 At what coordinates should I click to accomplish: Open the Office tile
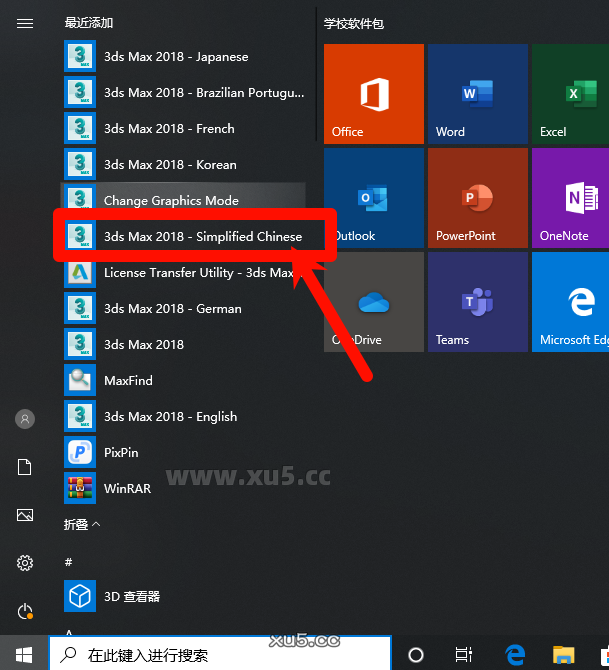pos(373,94)
